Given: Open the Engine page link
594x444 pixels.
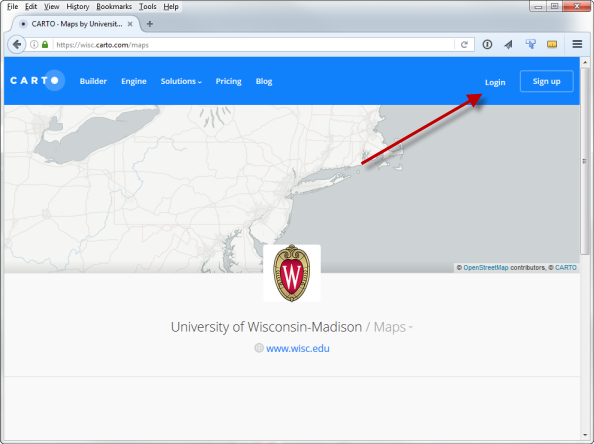Looking at the screenshot, I should pyautogui.click(x=134, y=81).
